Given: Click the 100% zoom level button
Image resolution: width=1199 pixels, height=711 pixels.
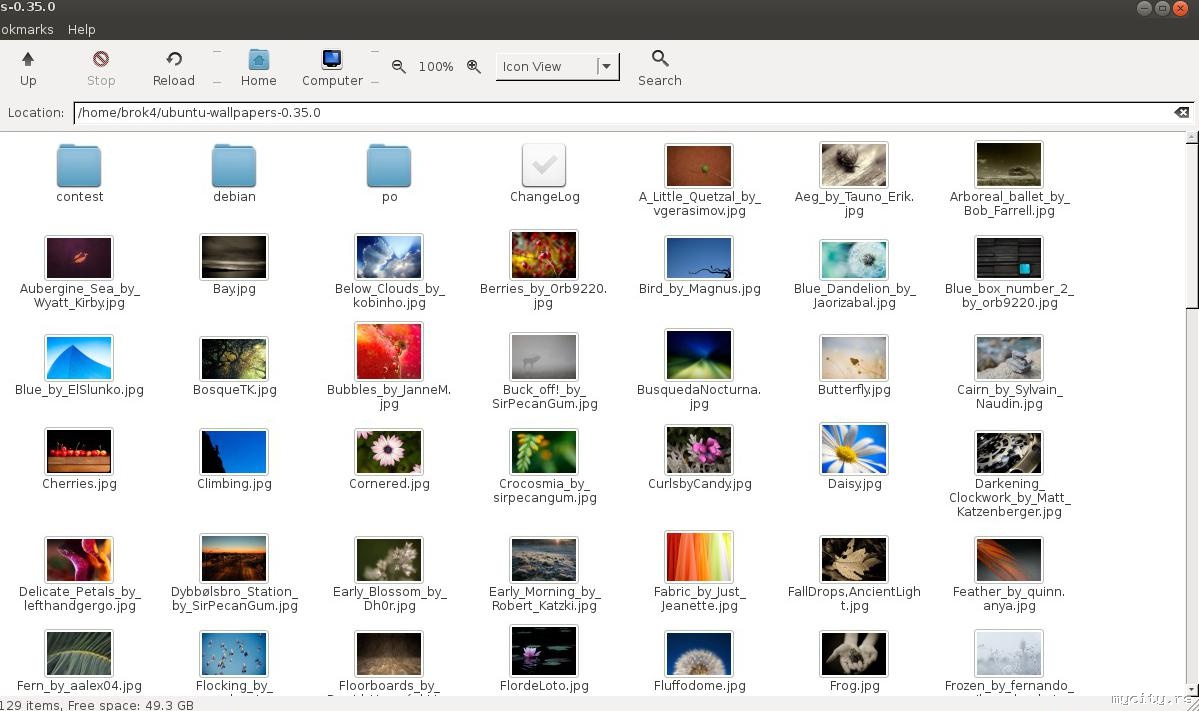Looking at the screenshot, I should [x=436, y=67].
